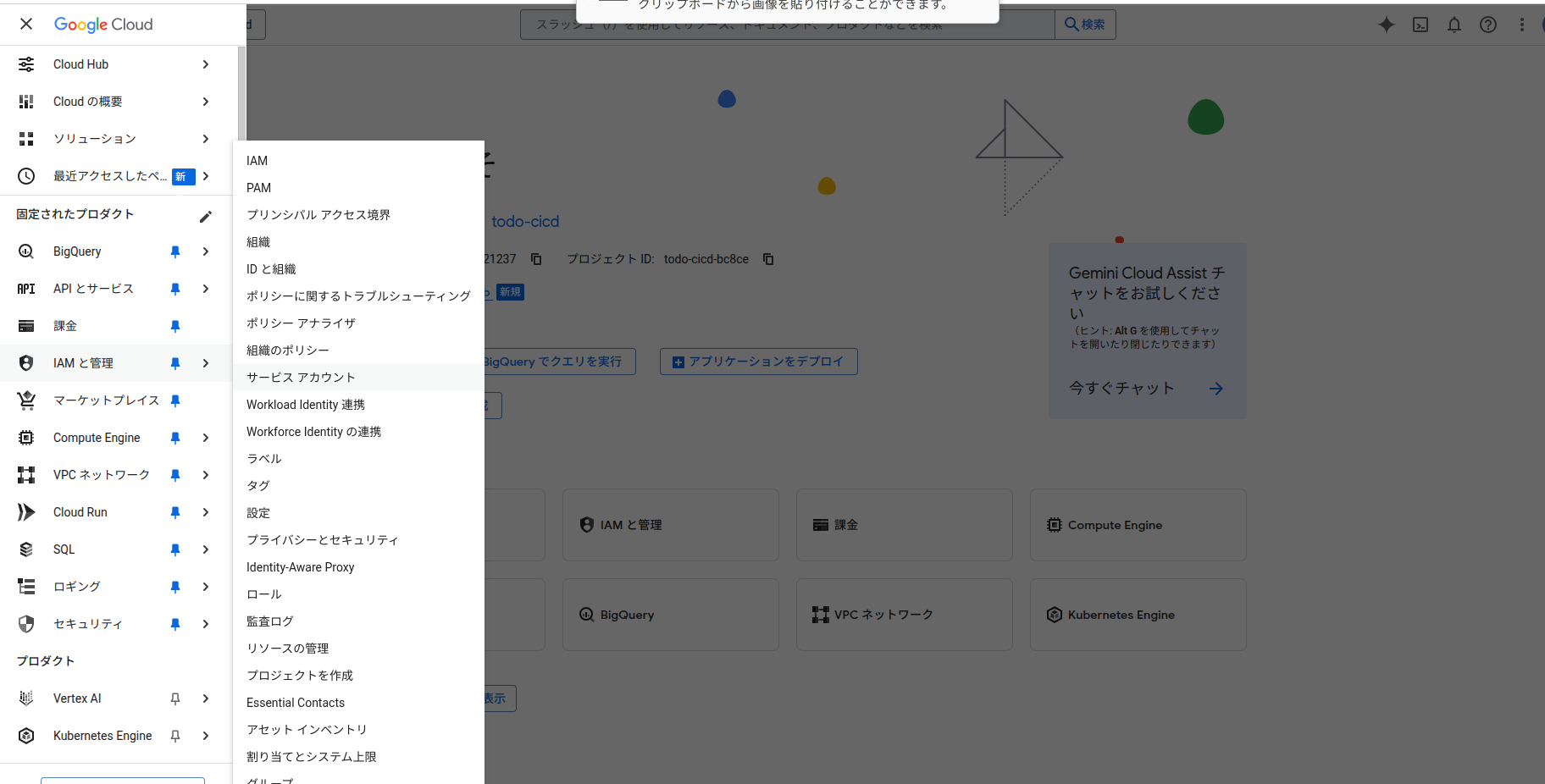Click the sidebar vertical scrollbar
The height and width of the screenshot is (784, 1545).
(x=241, y=93)
